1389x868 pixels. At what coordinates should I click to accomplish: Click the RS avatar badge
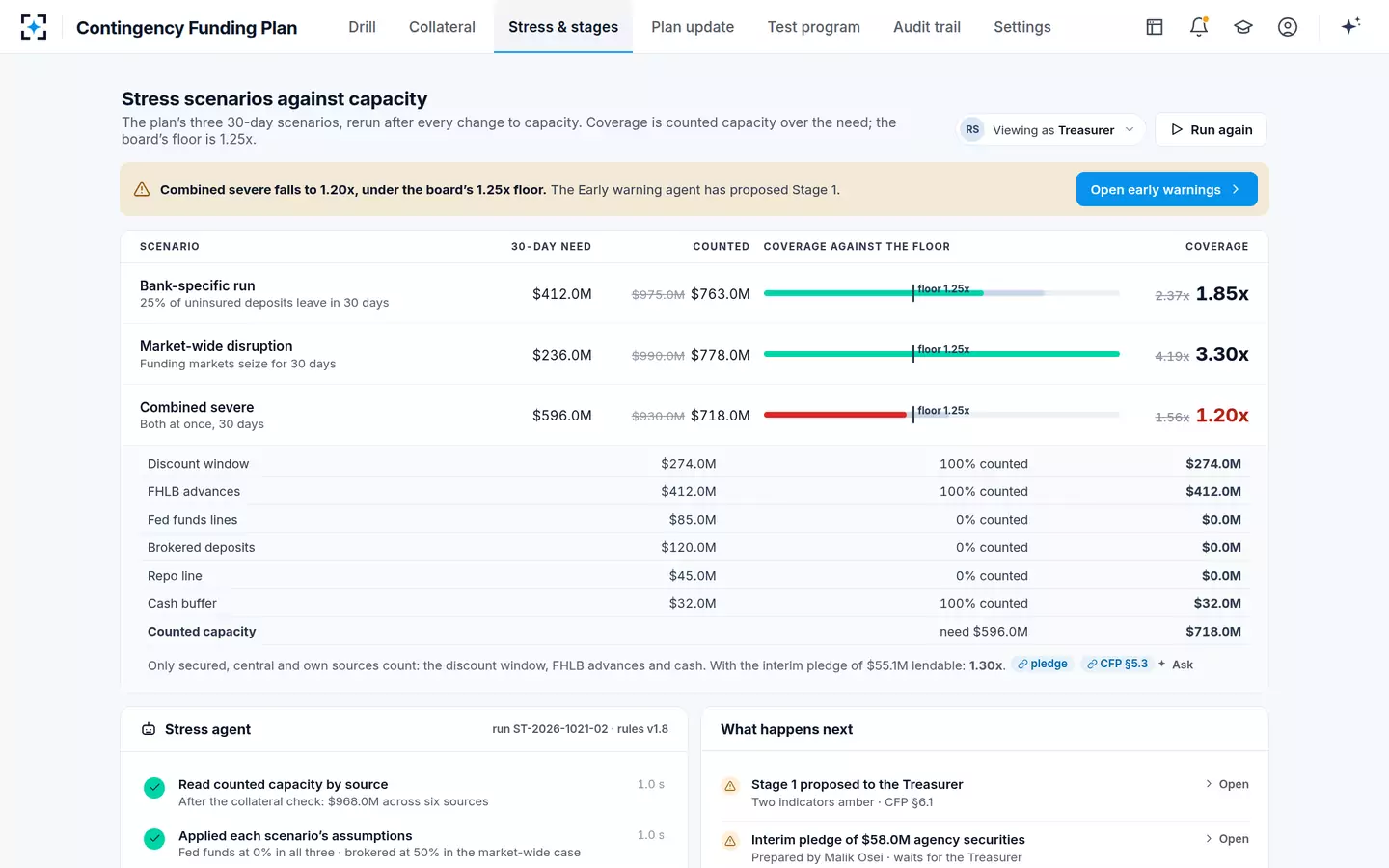(x=972, y=129)
